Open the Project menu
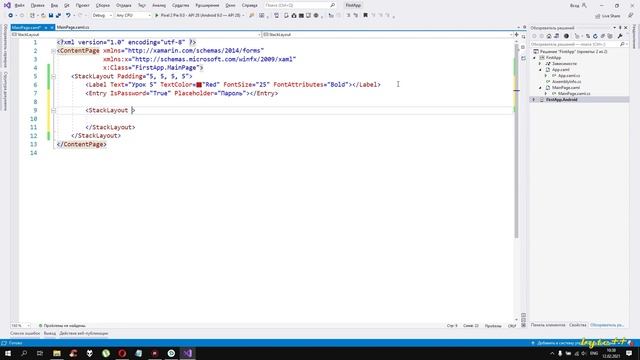 pos(82,5)
